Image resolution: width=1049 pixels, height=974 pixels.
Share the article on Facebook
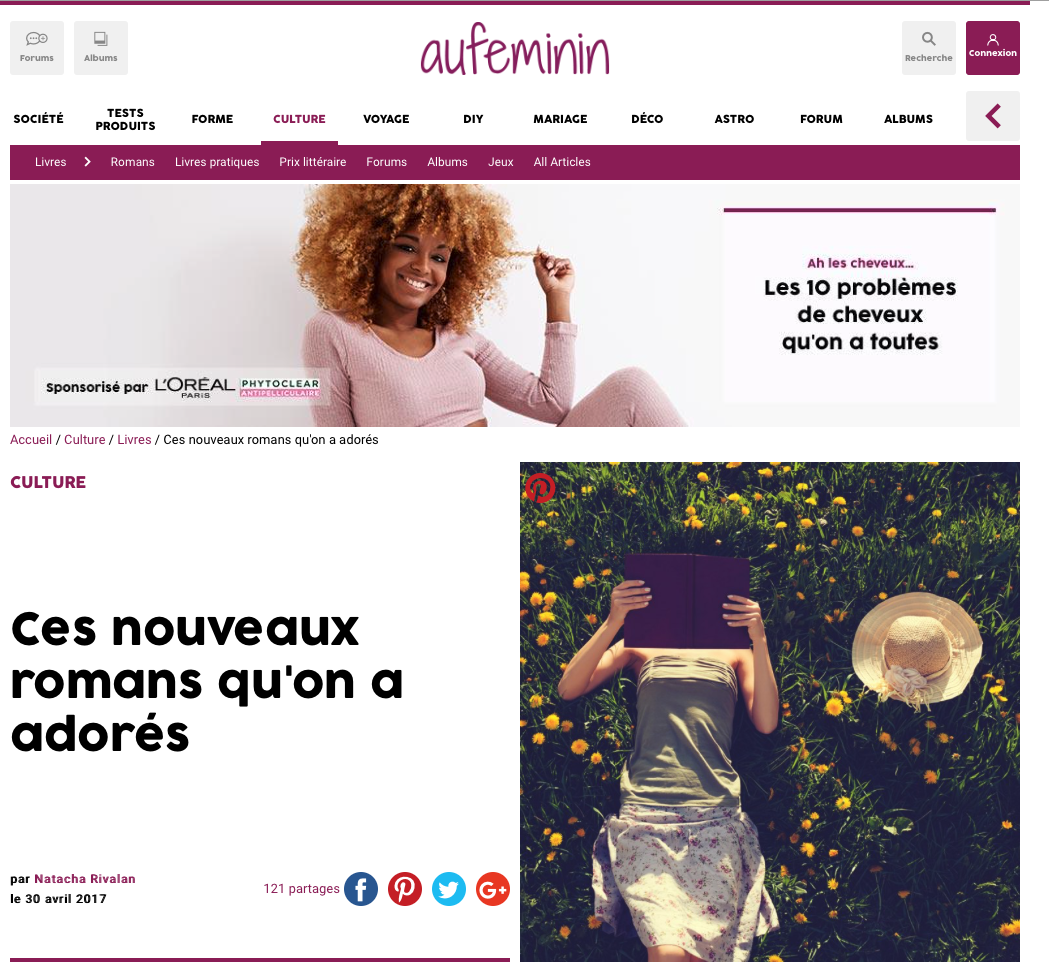361,889
